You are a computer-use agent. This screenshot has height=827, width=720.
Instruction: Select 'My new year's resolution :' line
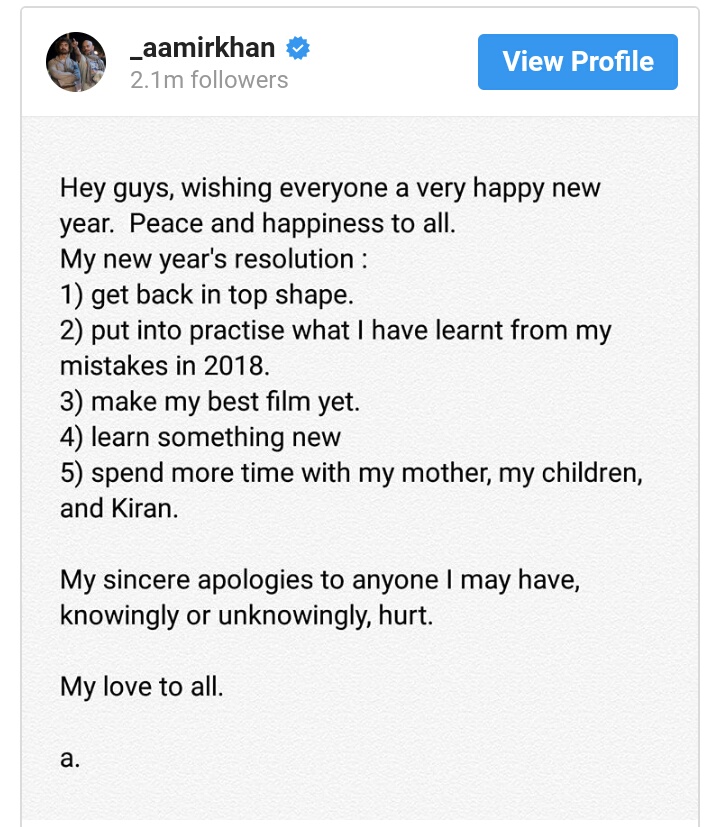coord(214,259)
